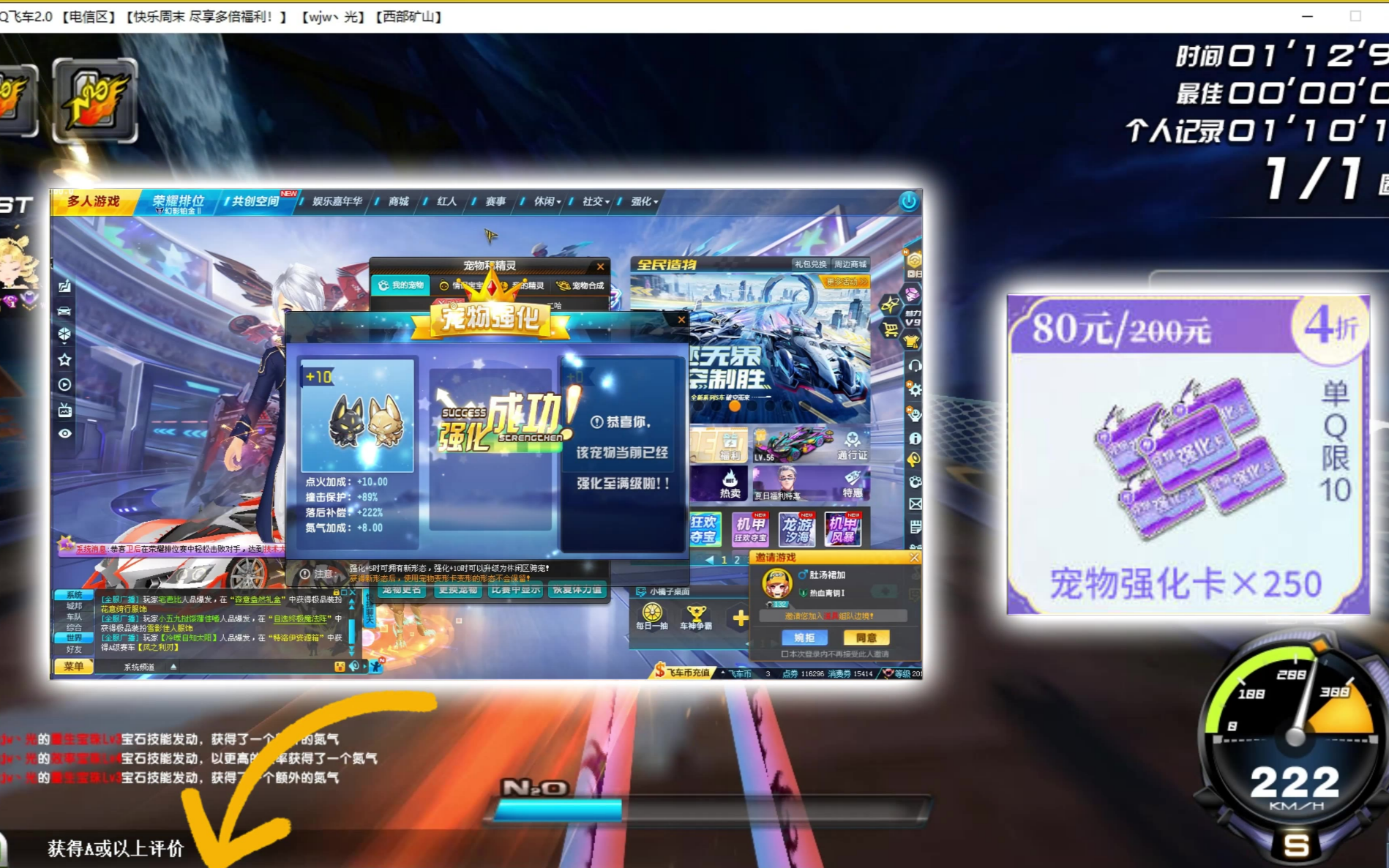Viewport: 1389px width, 868px height.
Task: Click the yellow plus add icon
Action: (740, 618)
